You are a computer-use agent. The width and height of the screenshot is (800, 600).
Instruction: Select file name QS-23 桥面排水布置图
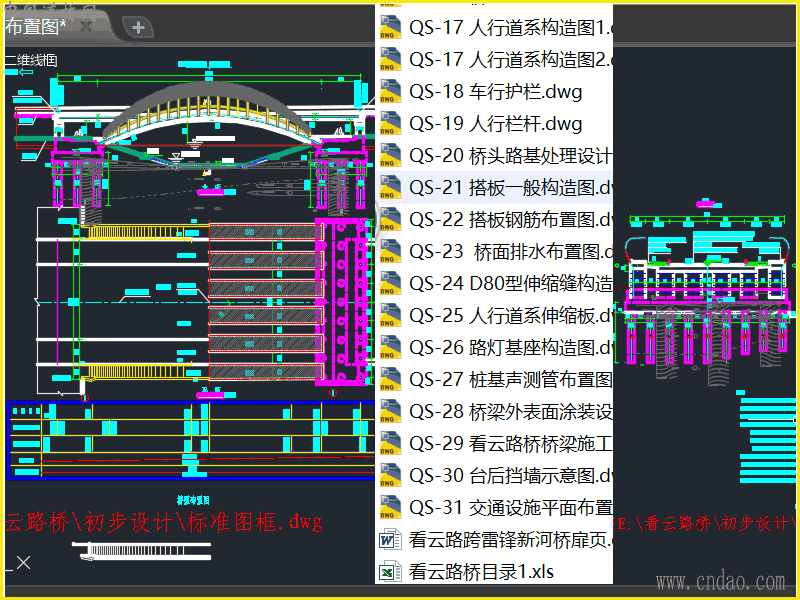511,252
